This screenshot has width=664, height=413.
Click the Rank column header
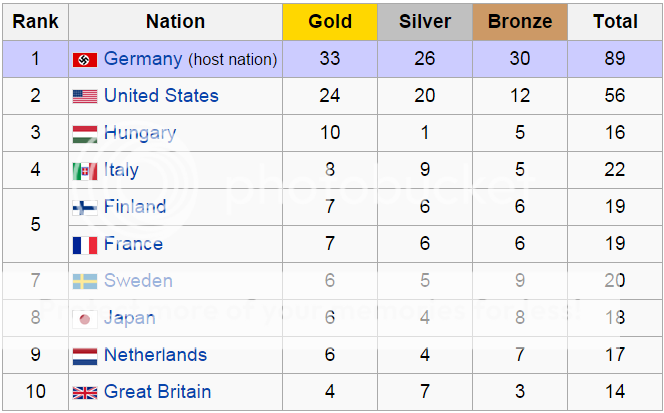pos(35,21)
